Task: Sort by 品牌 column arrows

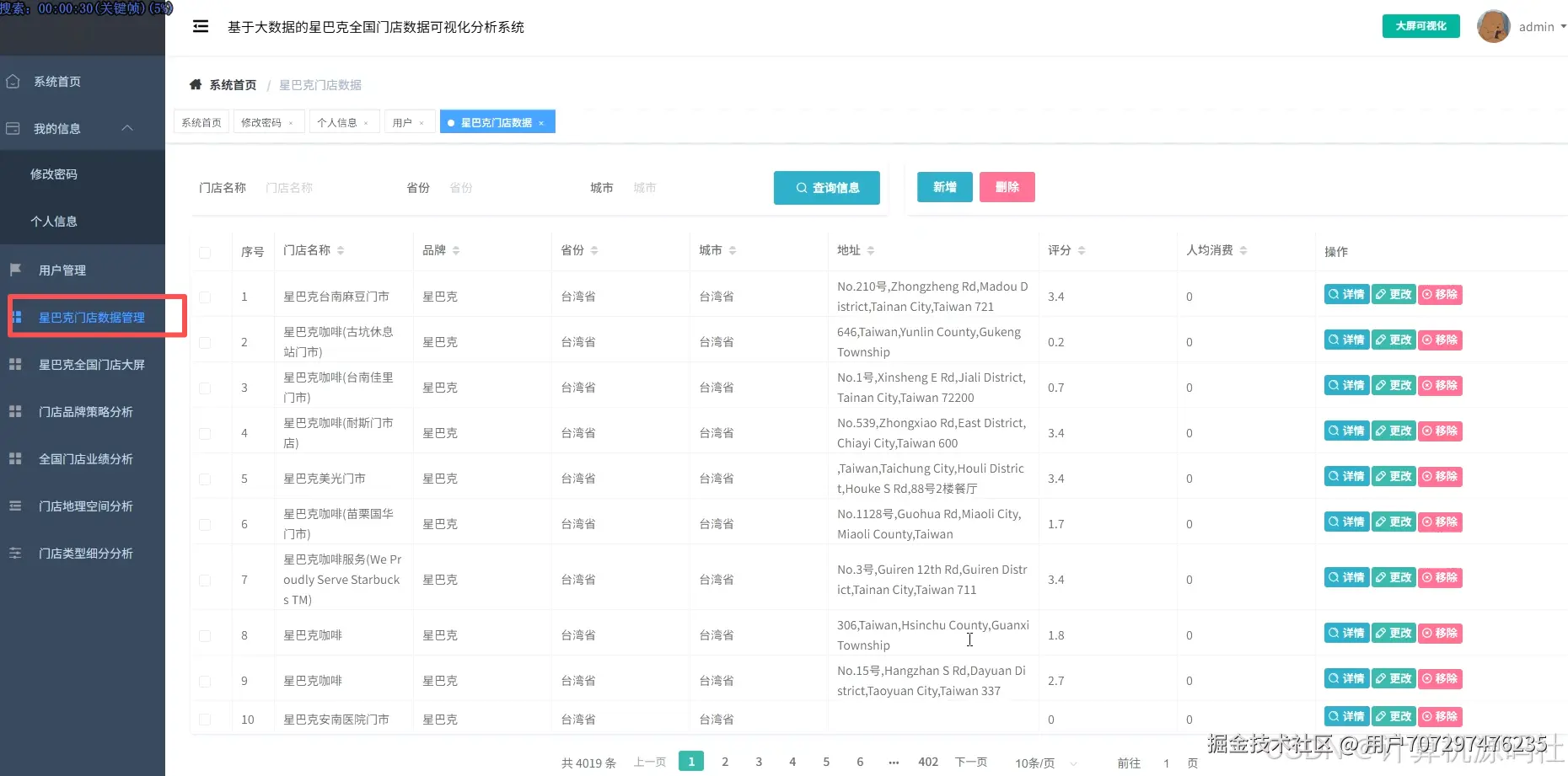Action: click(x=456, y=250)
